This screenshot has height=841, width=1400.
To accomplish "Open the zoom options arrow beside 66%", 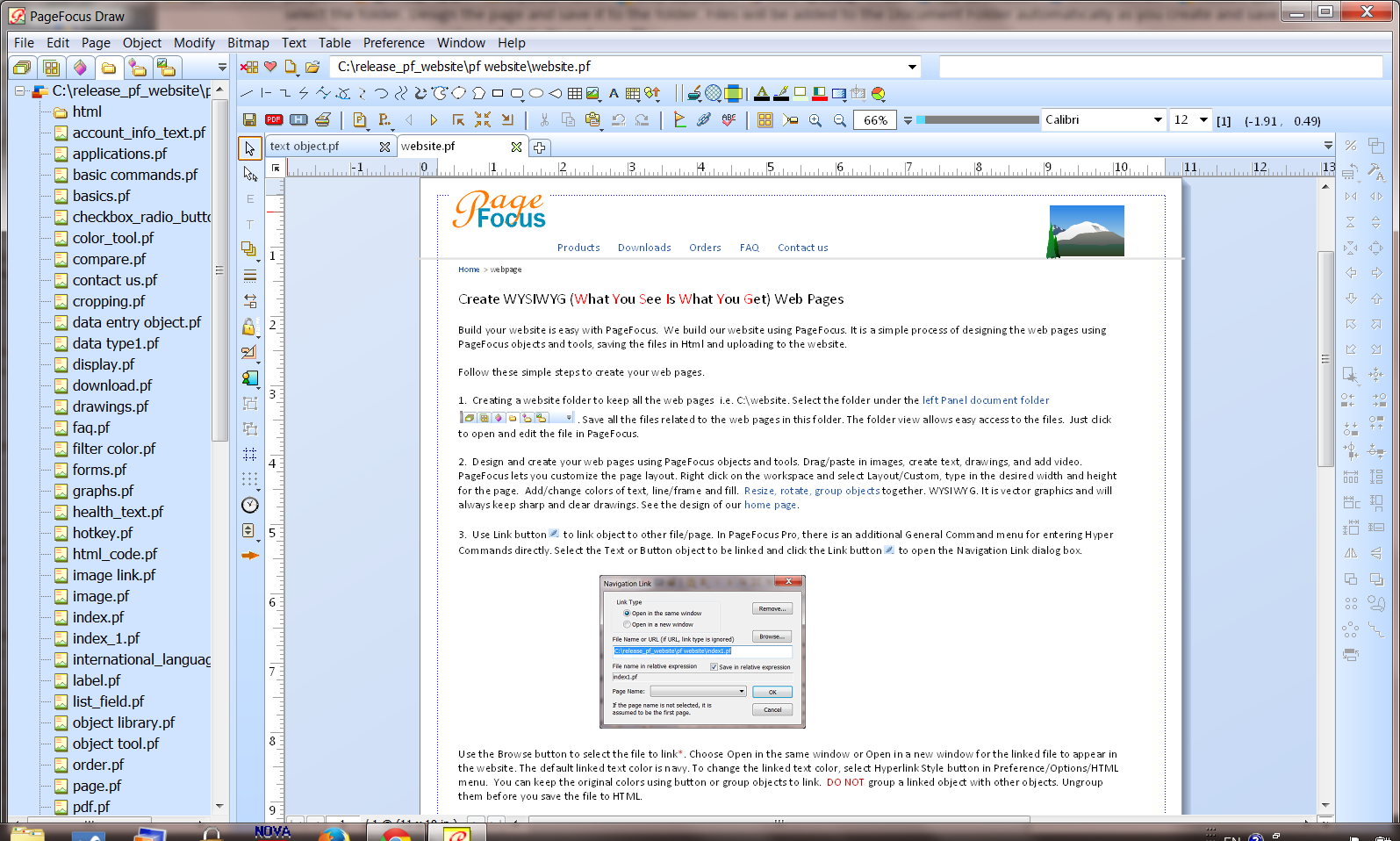I will (908, 120).
